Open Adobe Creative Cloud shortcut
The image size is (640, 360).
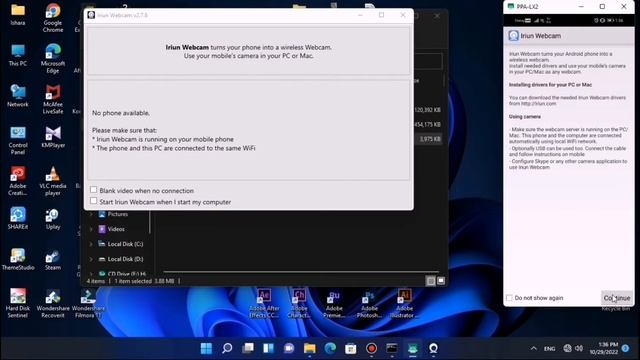(x=18, y=181)
